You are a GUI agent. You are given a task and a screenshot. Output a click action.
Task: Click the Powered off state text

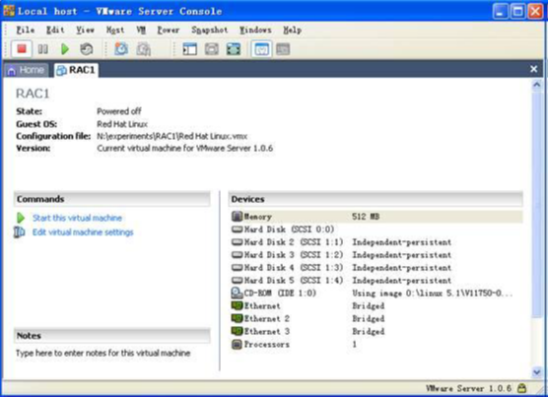point(119,111)
